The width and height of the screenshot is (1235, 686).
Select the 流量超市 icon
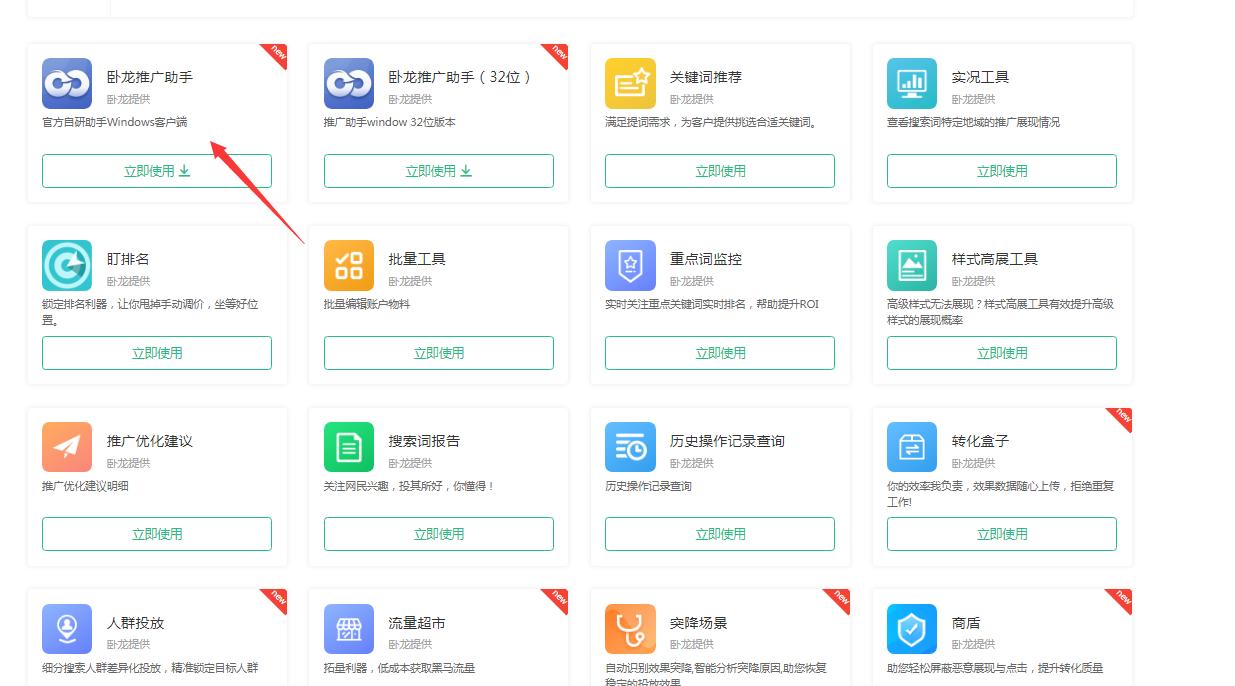pos(348,629)
